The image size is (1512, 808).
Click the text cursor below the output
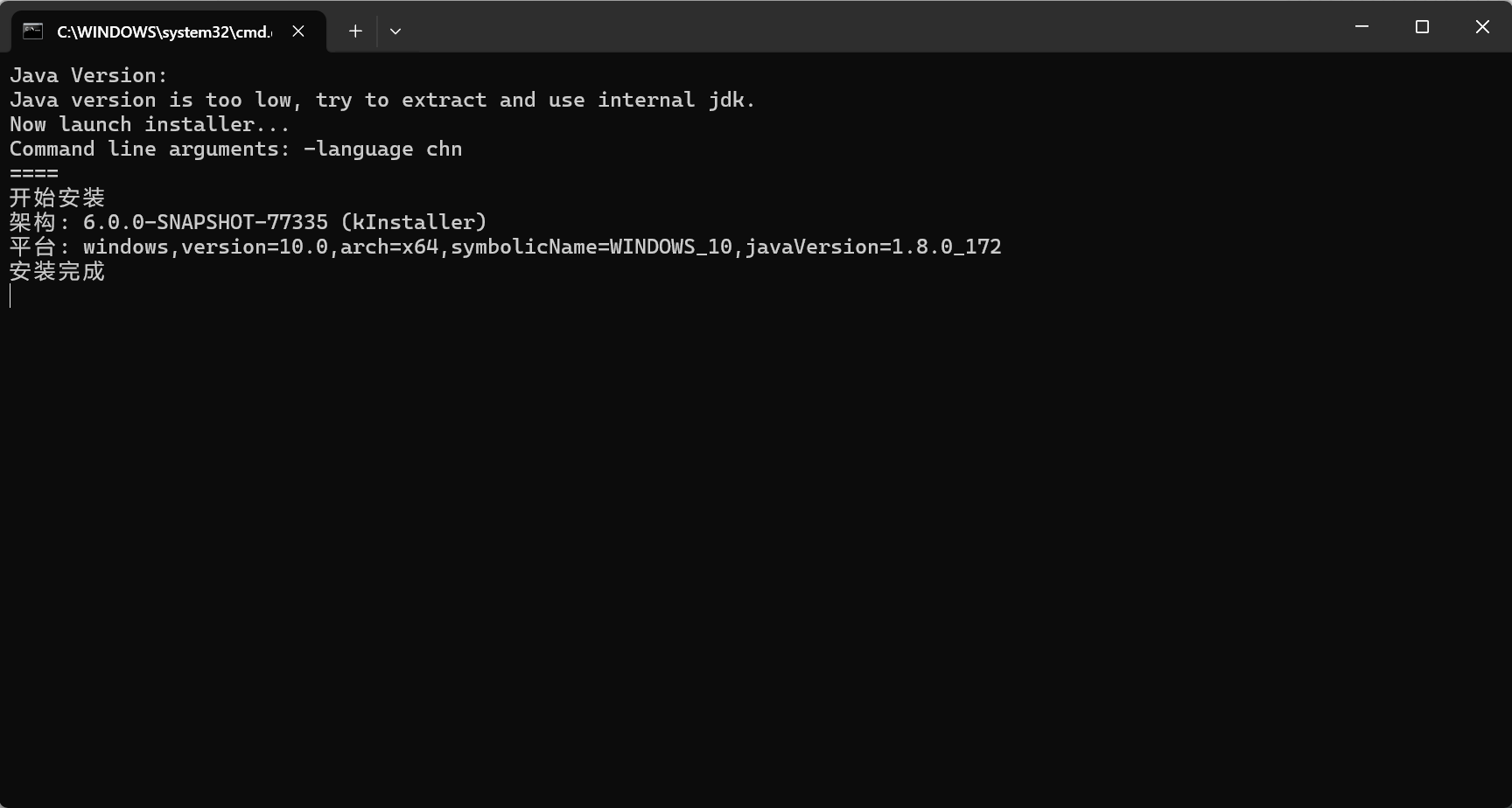[x=10, y=296]
